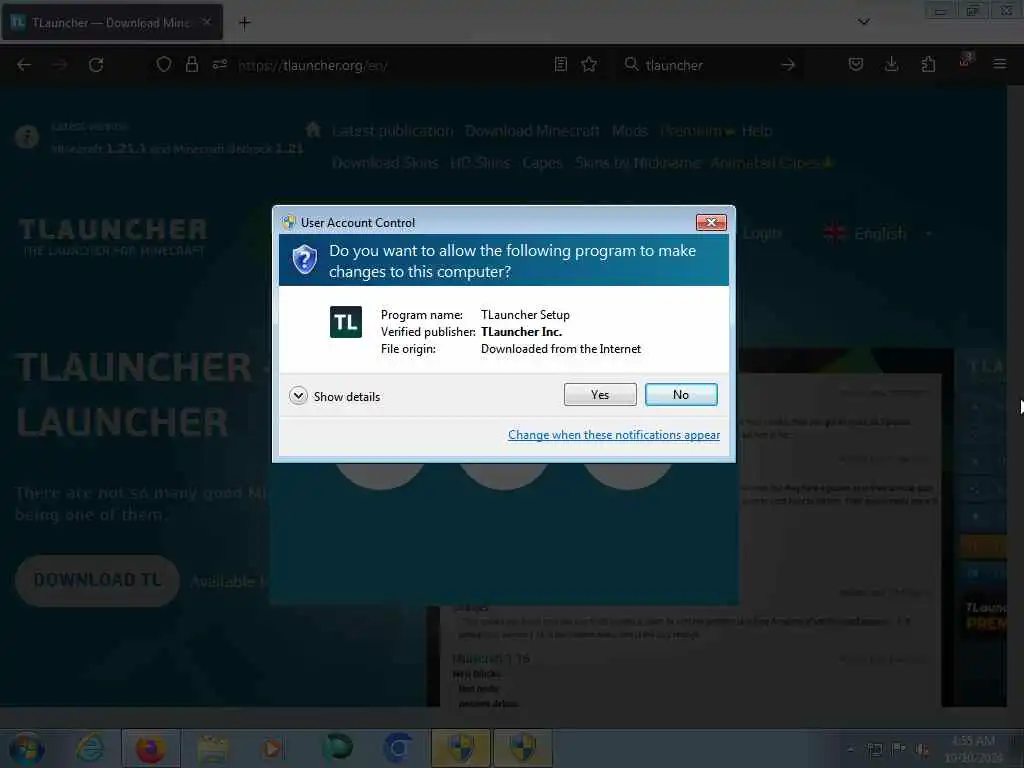This screenshot has width=1024, height=768.
Task: Click the tracking protection shield icon
Action: [x=163, y=65]
